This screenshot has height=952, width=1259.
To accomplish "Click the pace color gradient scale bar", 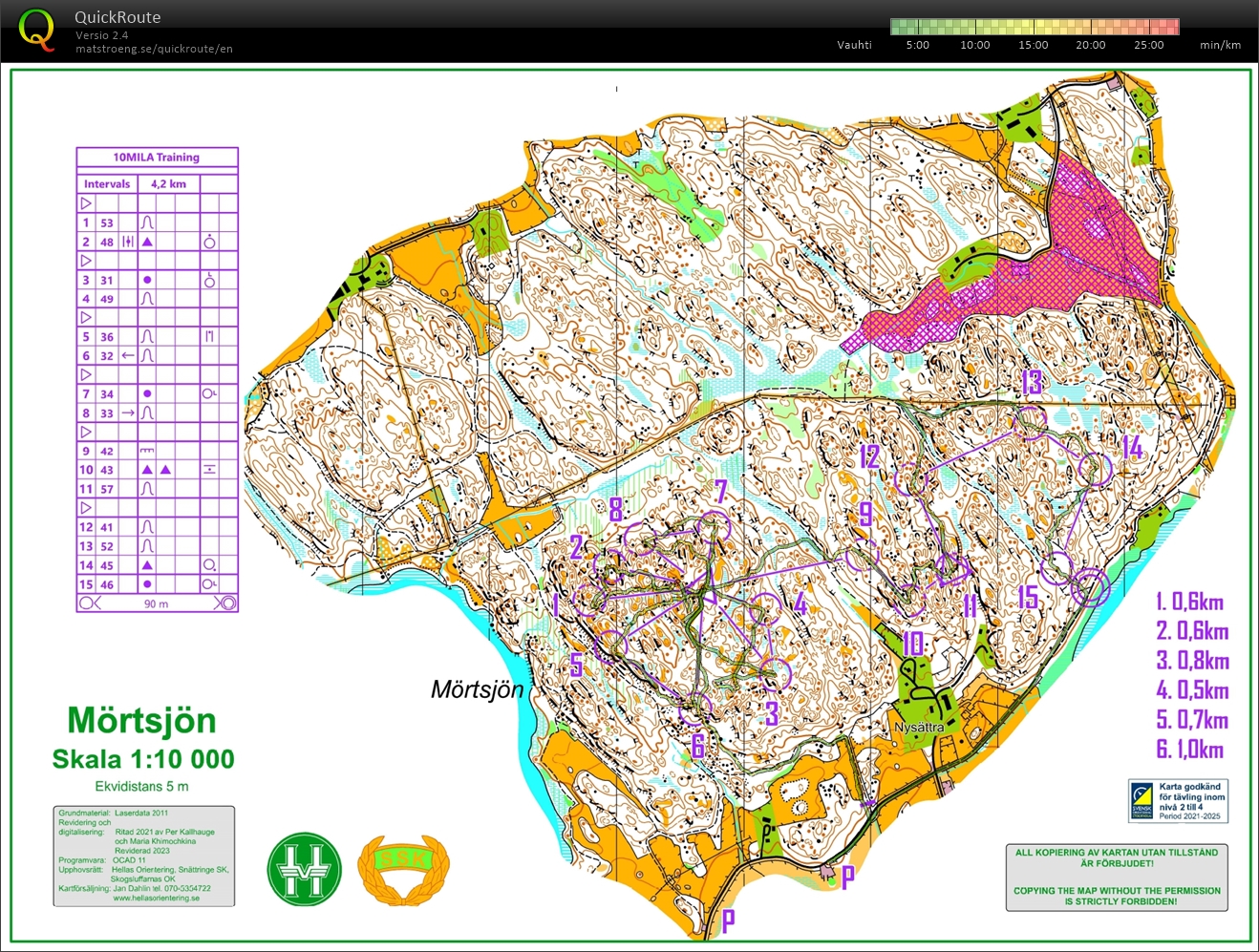I will (1035, 27).
